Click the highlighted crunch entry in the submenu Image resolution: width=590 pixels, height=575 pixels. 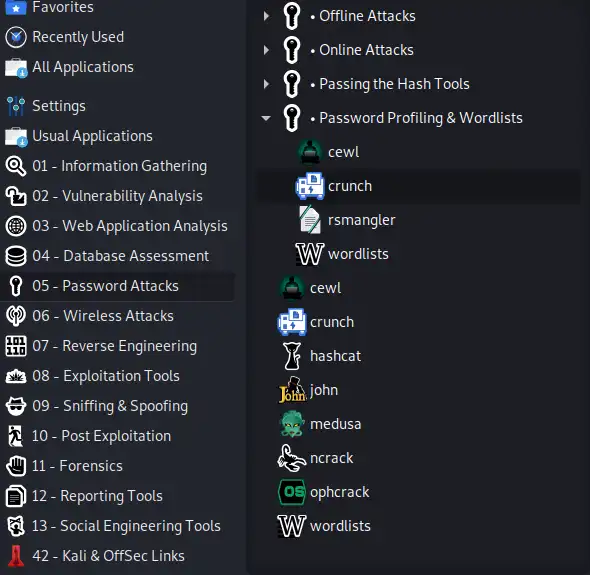[418, 186]
